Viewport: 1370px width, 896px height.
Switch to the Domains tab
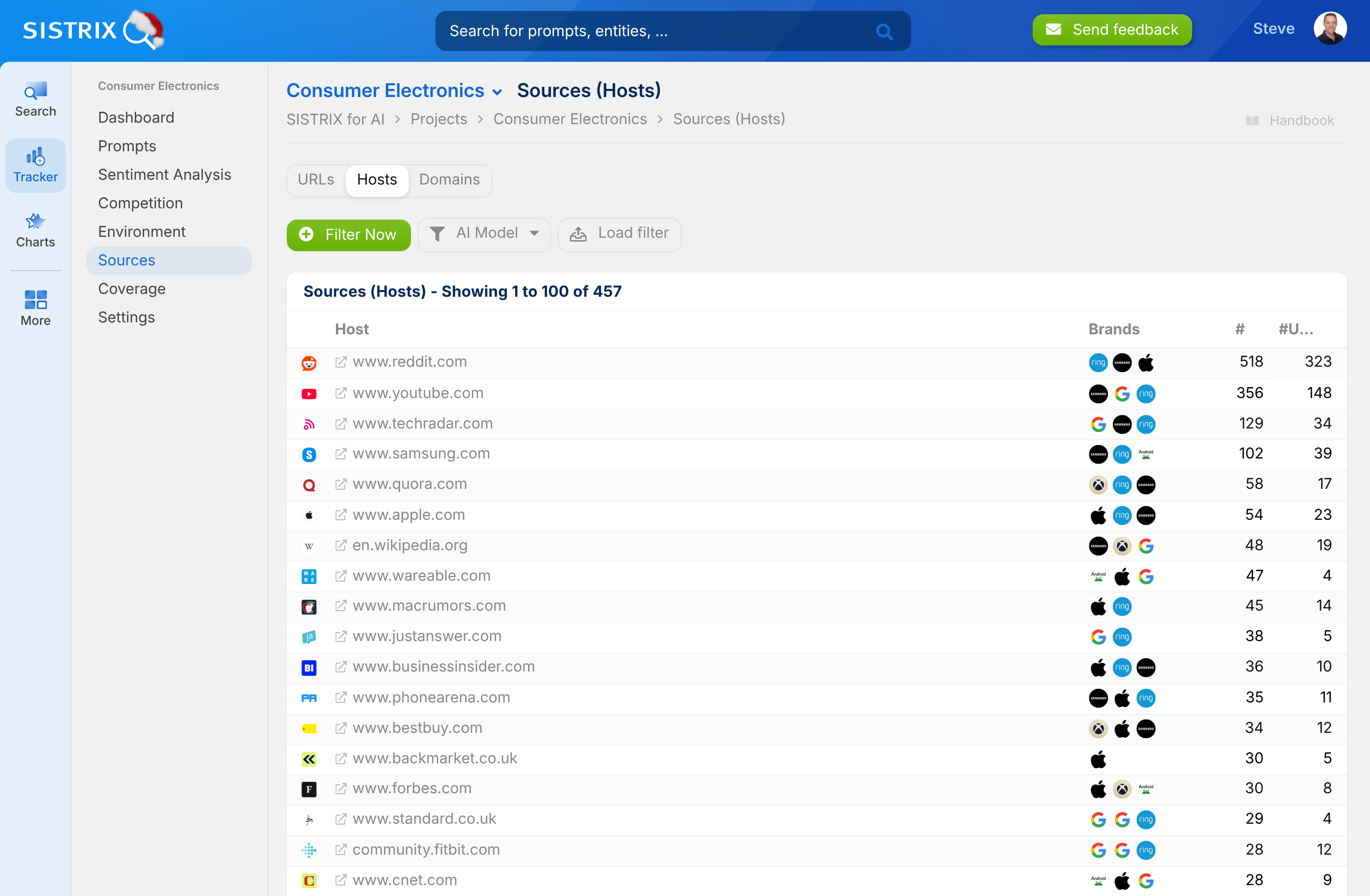coord(449,180)
